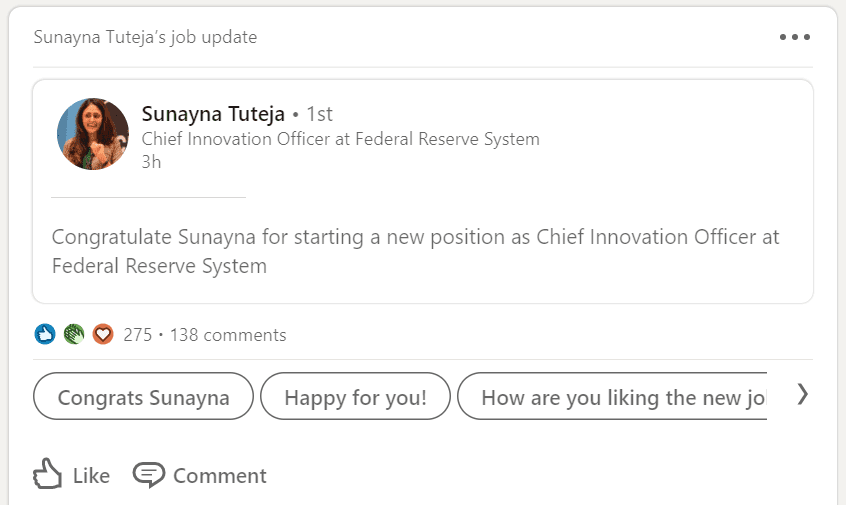
Task: Click the green clapping celebrate reaction icon
Action: 74,334
